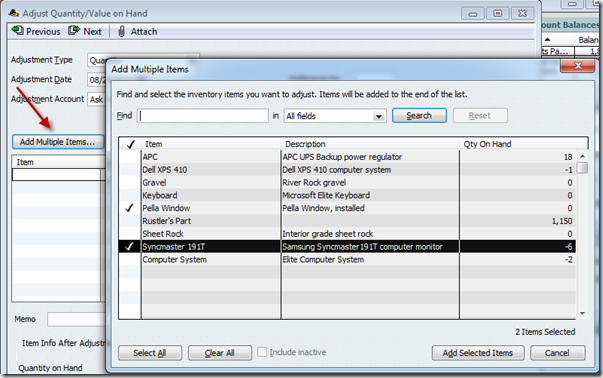Minimize the Adjust Quantity/Value window
603x378 pixels.
(473, 13)
